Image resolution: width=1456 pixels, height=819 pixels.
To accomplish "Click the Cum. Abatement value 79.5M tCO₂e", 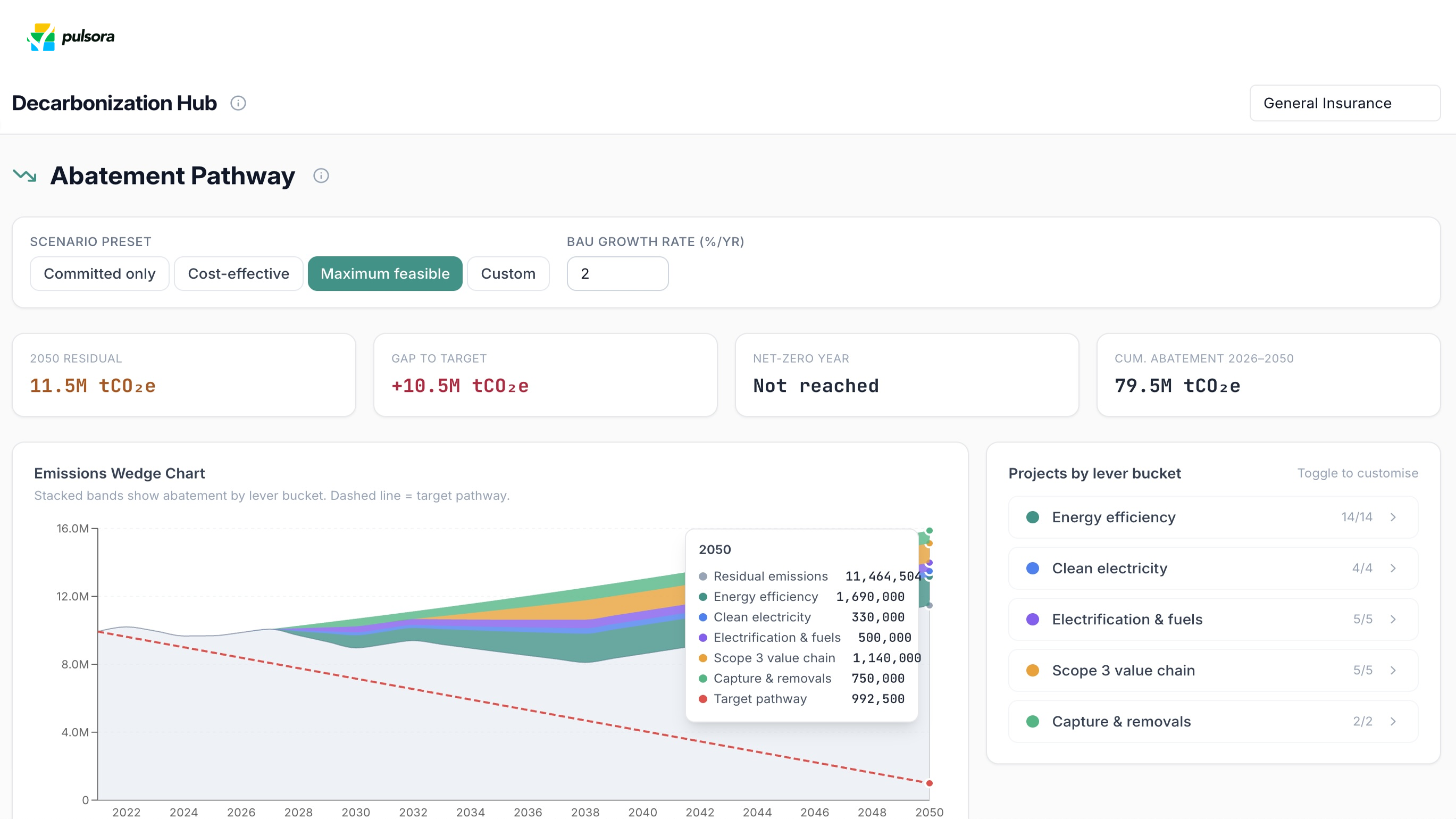I will [x=1177, y=386].
